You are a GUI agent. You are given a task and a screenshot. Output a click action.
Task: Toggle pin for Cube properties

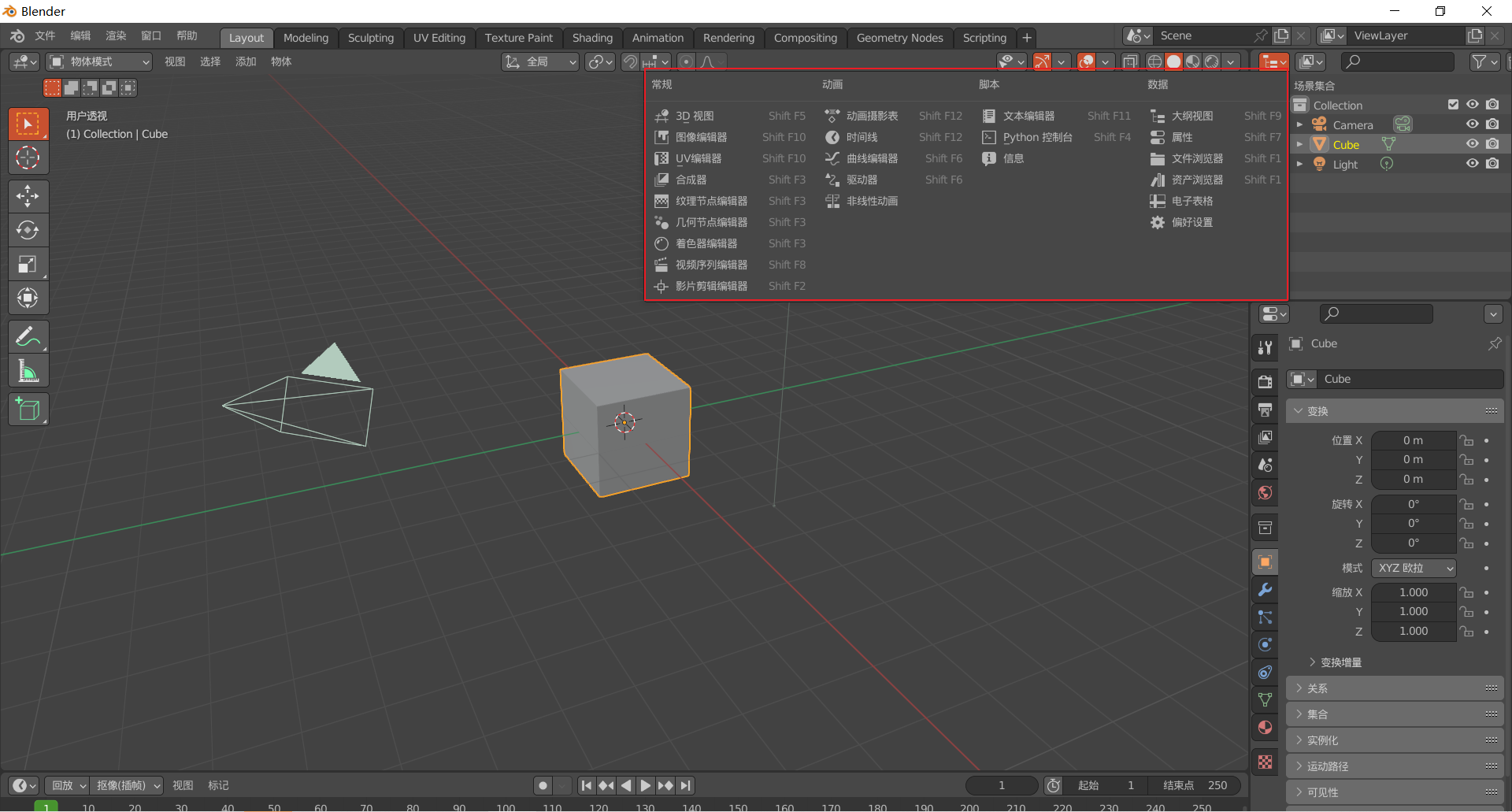(x=1494, y=344)
